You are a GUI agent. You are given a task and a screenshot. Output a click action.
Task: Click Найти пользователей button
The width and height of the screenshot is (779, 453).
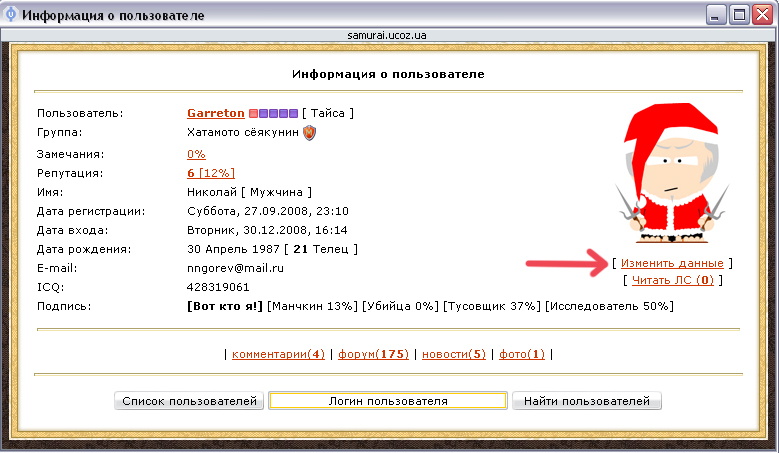tap(587, 401)
